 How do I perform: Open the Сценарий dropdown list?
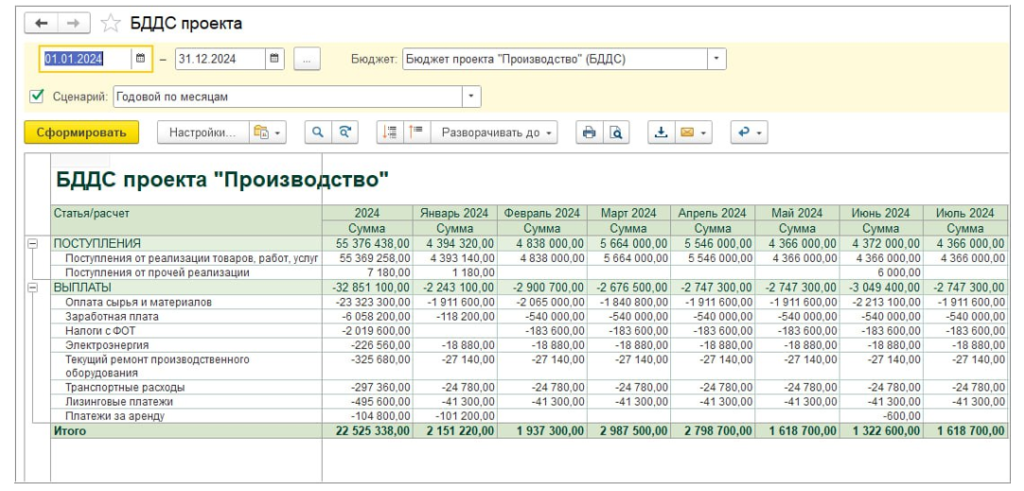pos(471,97)
